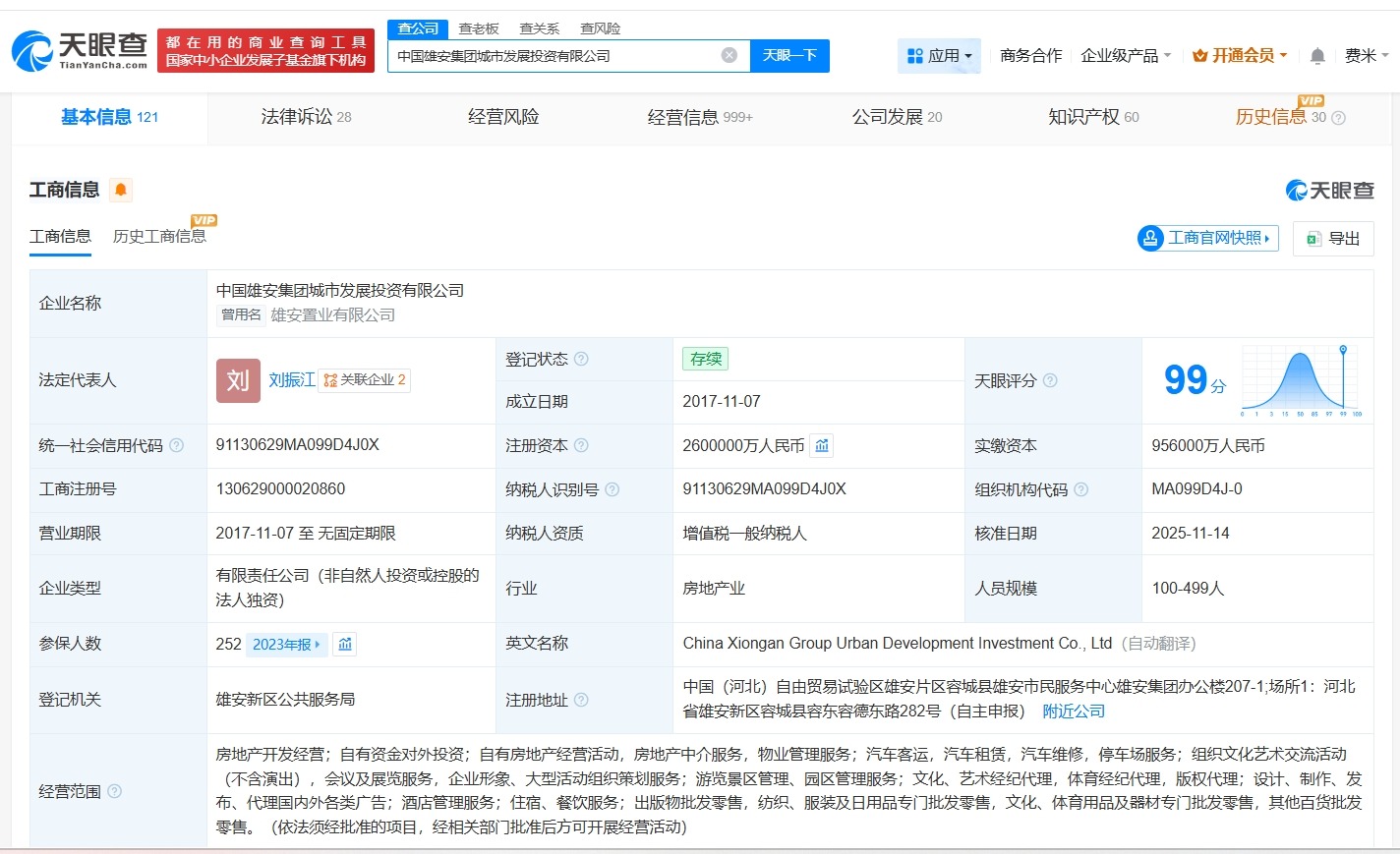Image resolution: width=1400 pixels, height=854 pixels.
Task: Open the 历史工商信息 VIP tab
Action: 160,237
